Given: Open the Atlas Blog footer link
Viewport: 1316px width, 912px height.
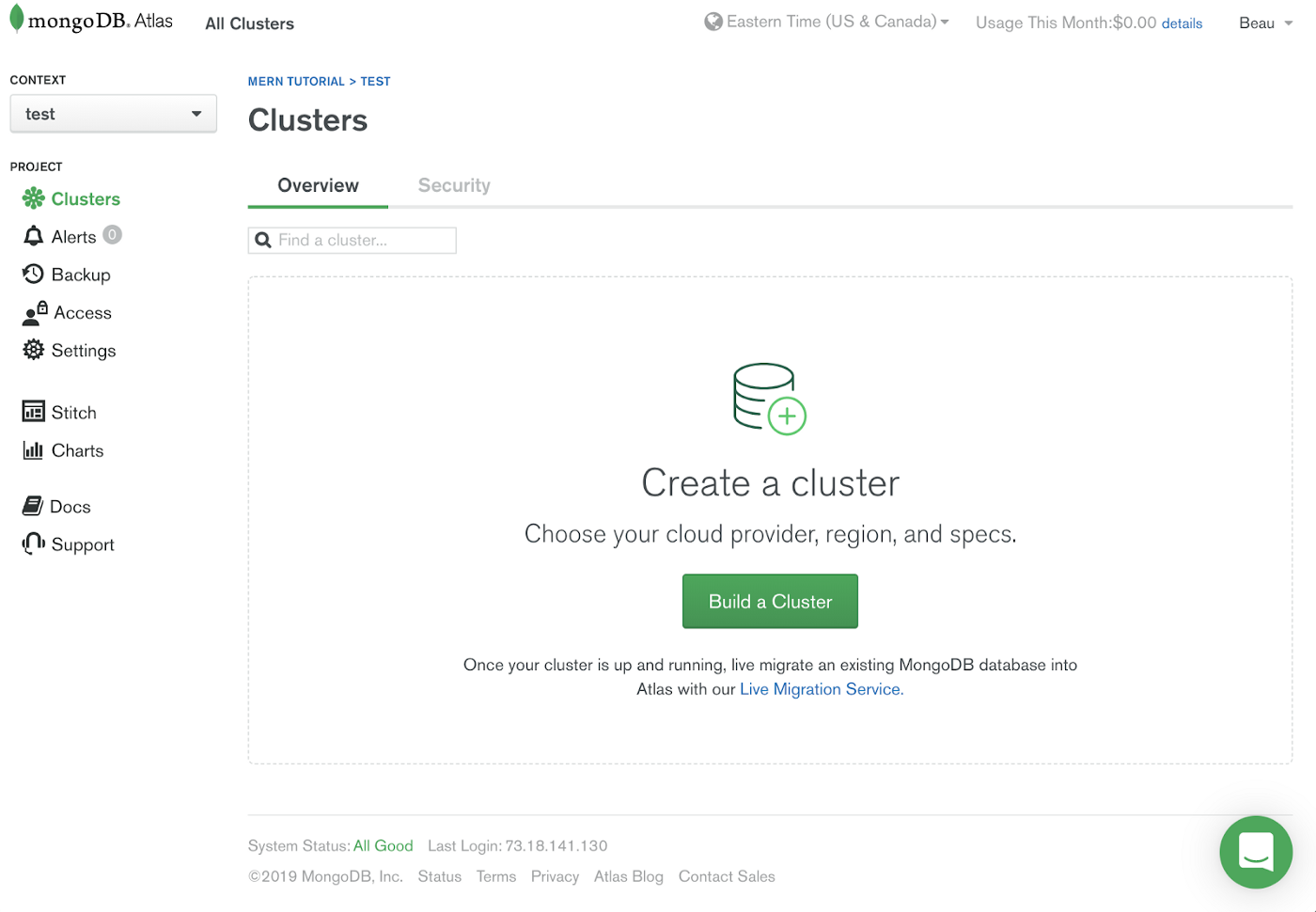Looking at the screenshot, I should [x=628, y=876].
